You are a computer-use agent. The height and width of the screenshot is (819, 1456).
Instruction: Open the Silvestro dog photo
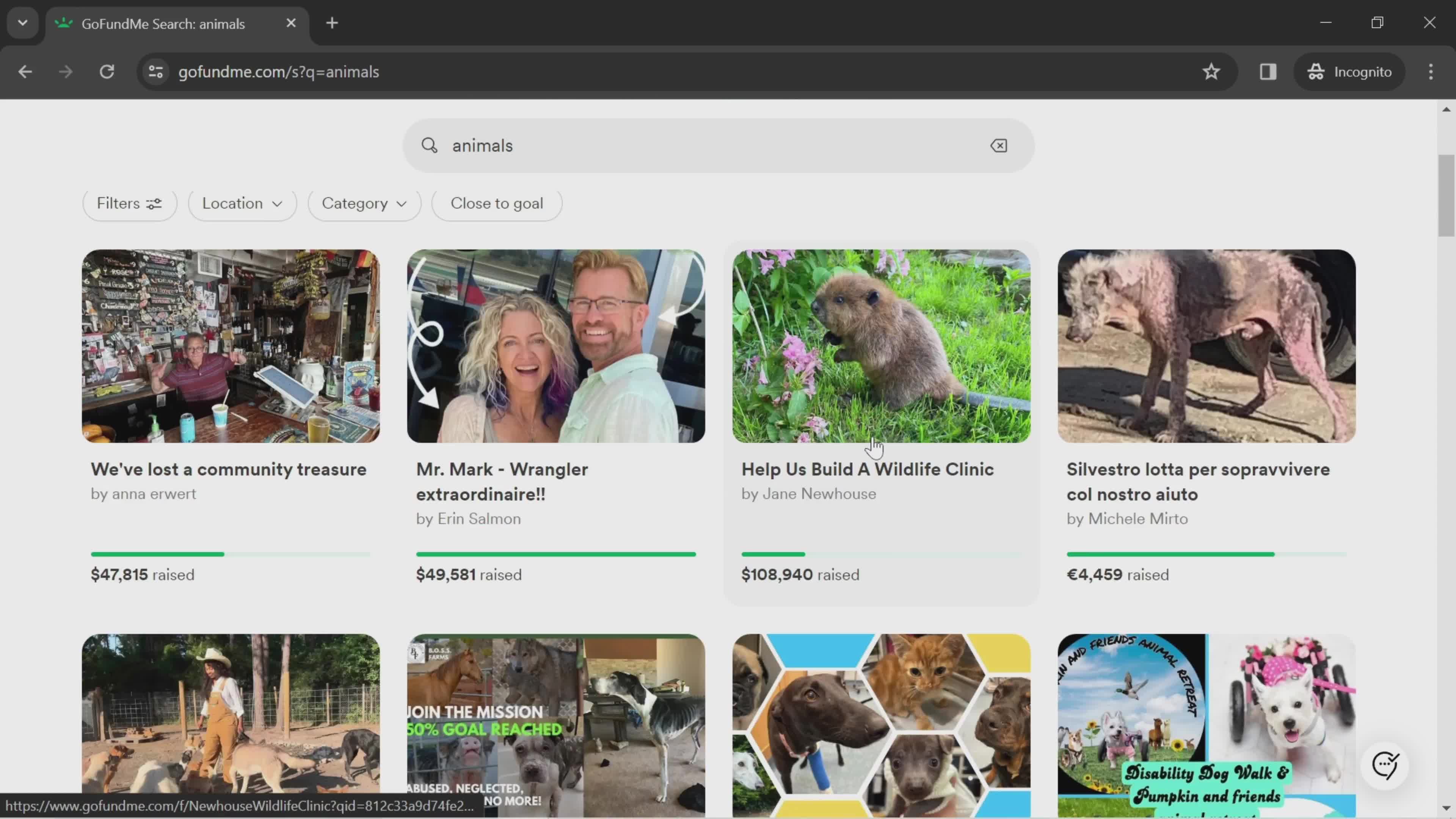[1206, 346]
